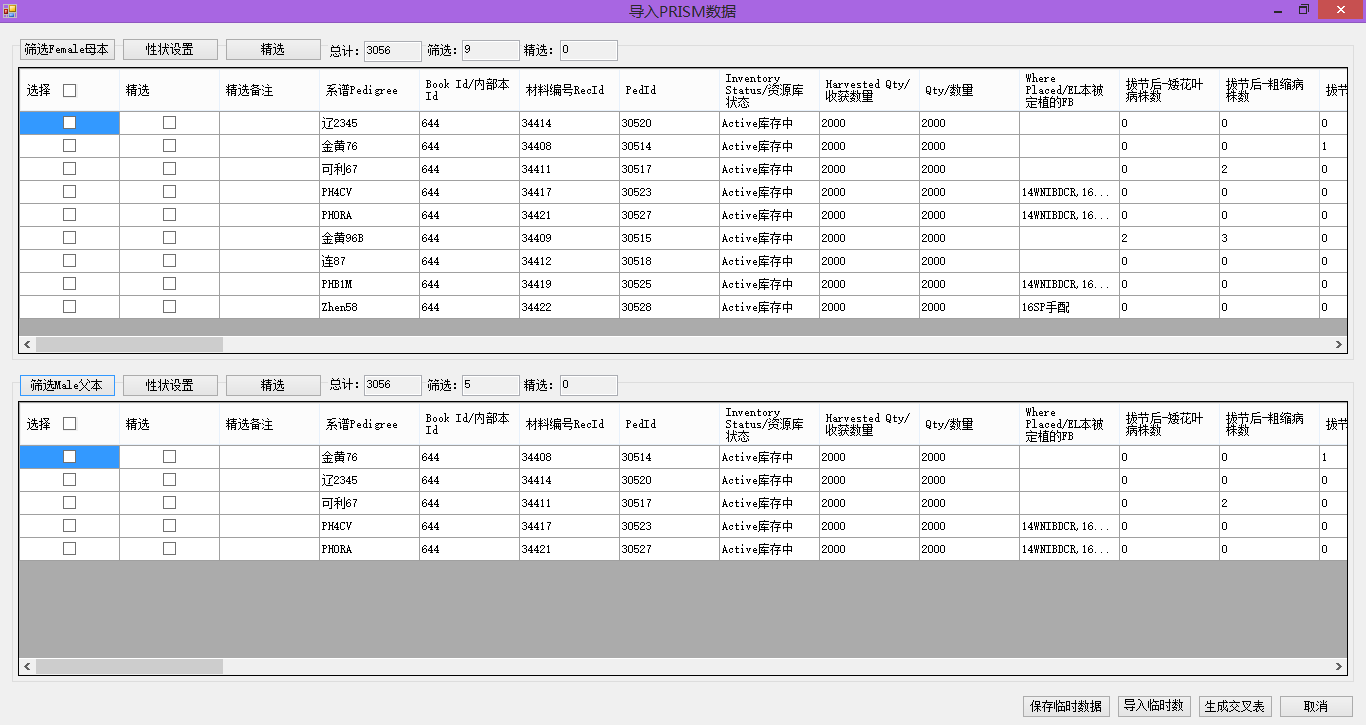The image size is (1366, 725).
Task: Check 精选 box for female PH4CV row
Action: (169, 192)
